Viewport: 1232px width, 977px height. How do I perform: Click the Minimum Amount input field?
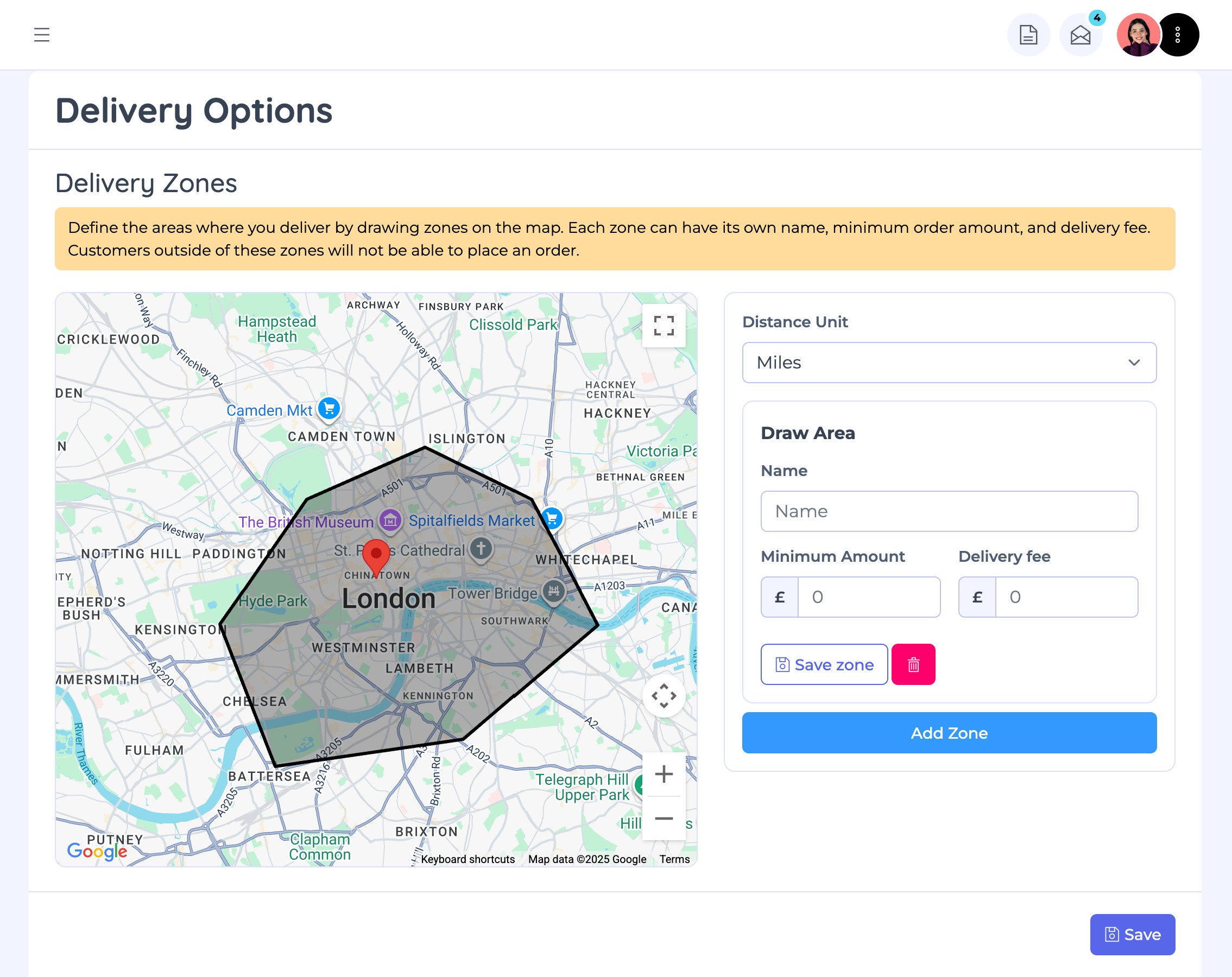click(x=868, y=597)
